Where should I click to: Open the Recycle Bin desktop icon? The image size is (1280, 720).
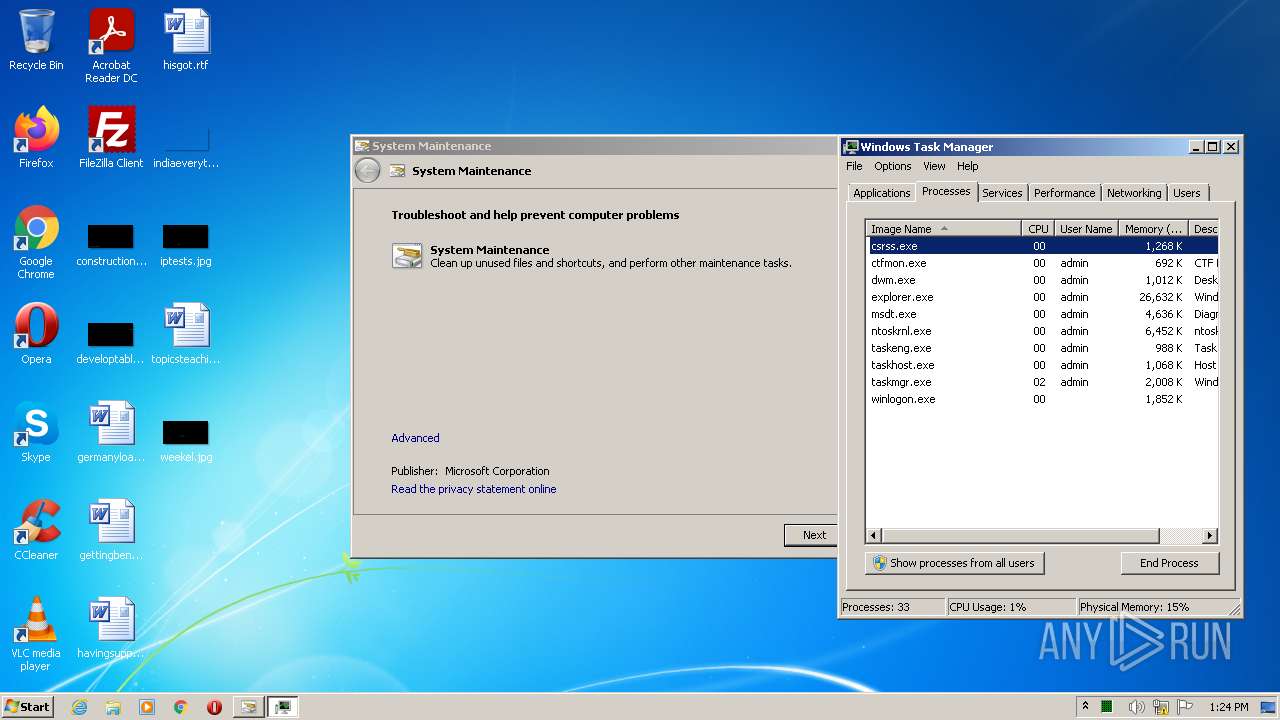36,40
